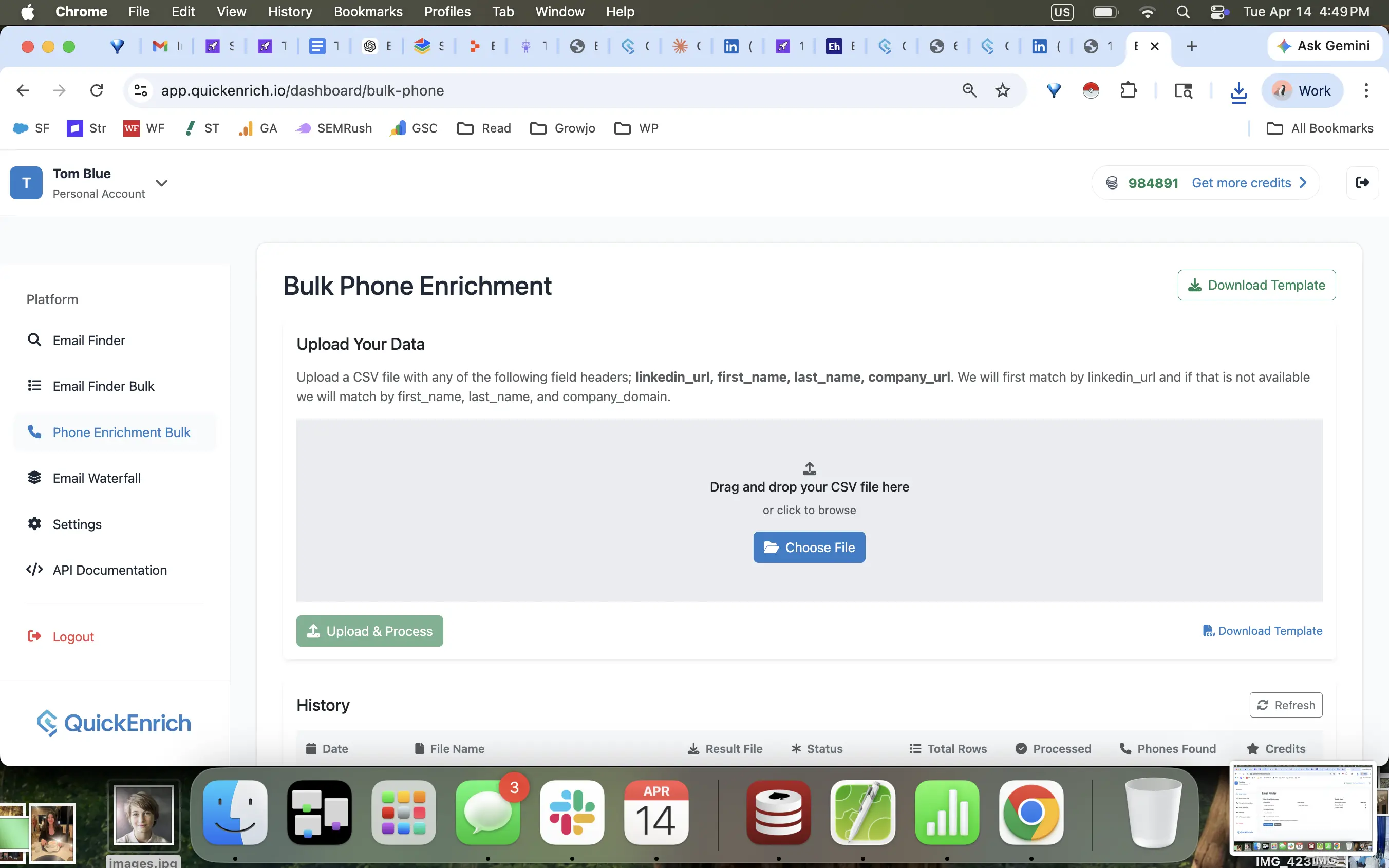Open the Bookmarks menu in menu bar
Viewport: 1389px width, 868px height.
tap(368, 11)
